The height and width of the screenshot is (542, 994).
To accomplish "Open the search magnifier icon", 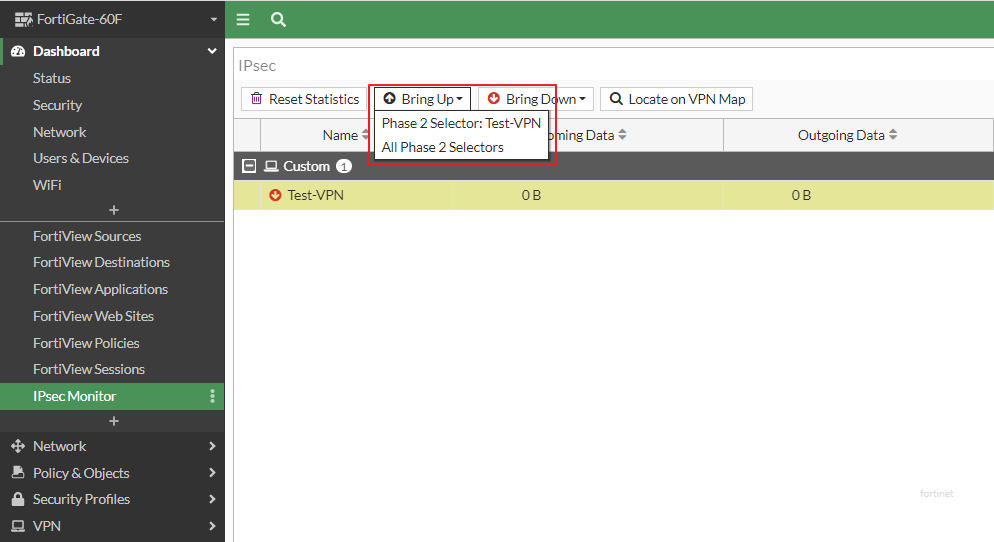I will pos(278,20).
